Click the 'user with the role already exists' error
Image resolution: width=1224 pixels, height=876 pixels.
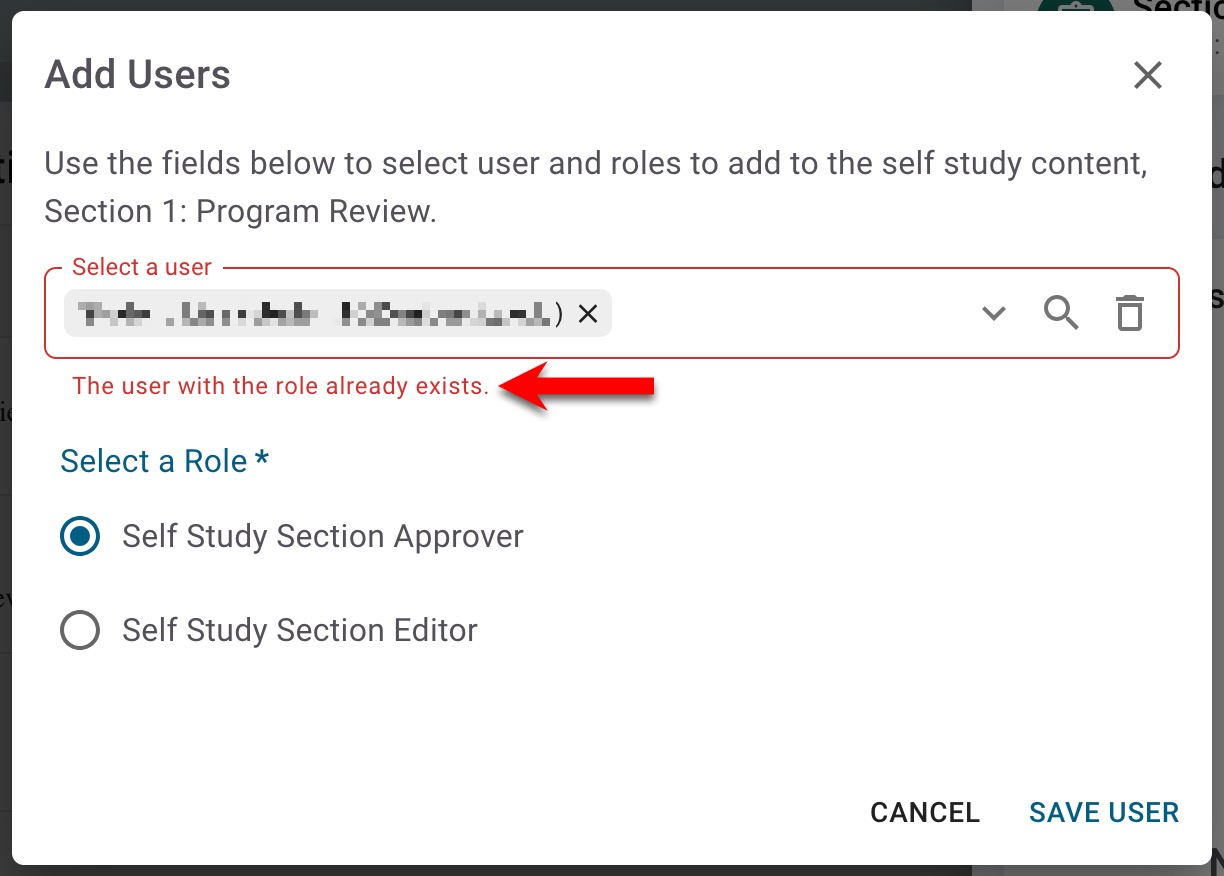(281, 386)
